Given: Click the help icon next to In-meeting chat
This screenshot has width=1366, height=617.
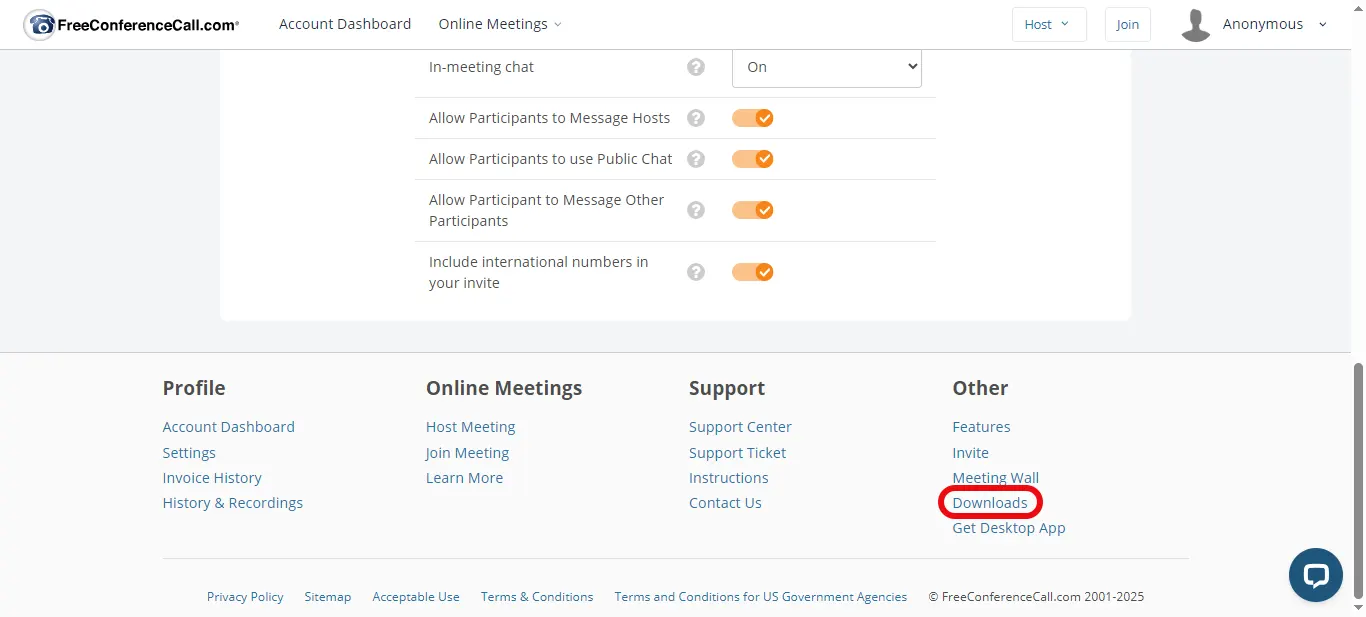Looking at the screenshot, I should tap(696, 67).
